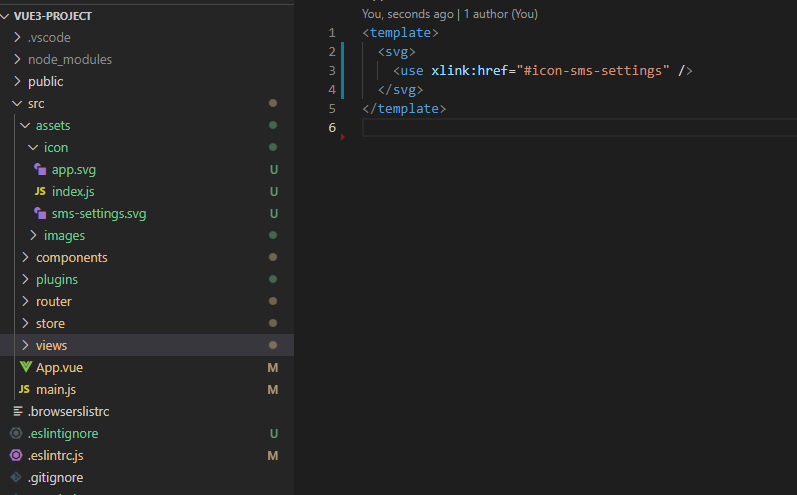The height and width of the screenshot is (495, 797).
Task: Collapse the src folder chevron
Action: [x=17, y=103]
